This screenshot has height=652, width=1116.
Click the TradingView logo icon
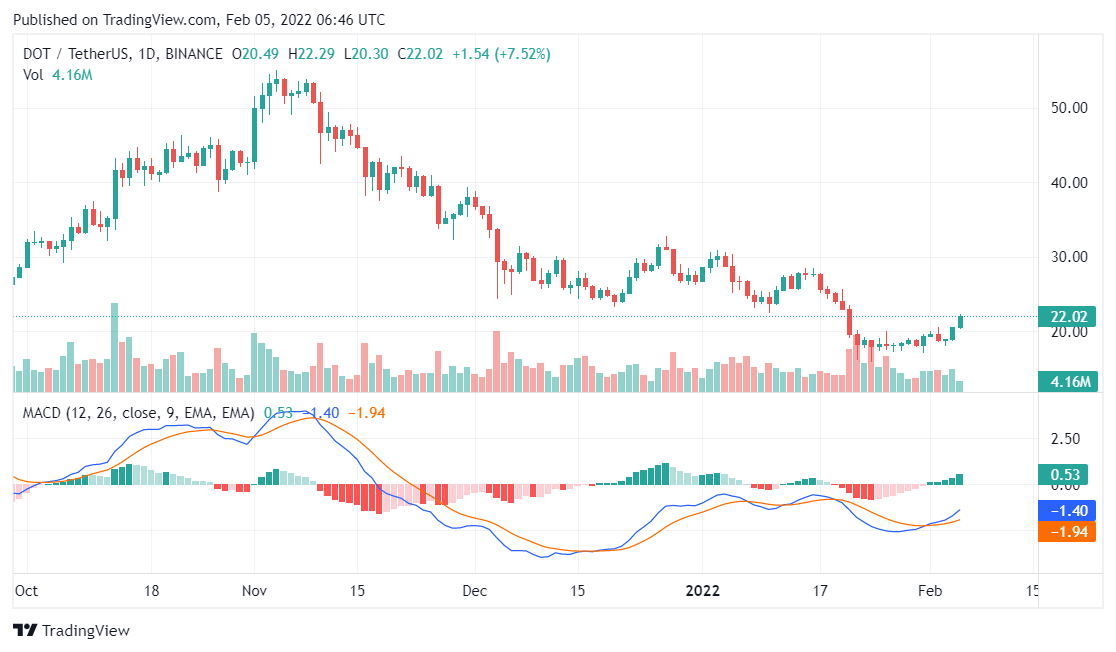pos(25,631)
